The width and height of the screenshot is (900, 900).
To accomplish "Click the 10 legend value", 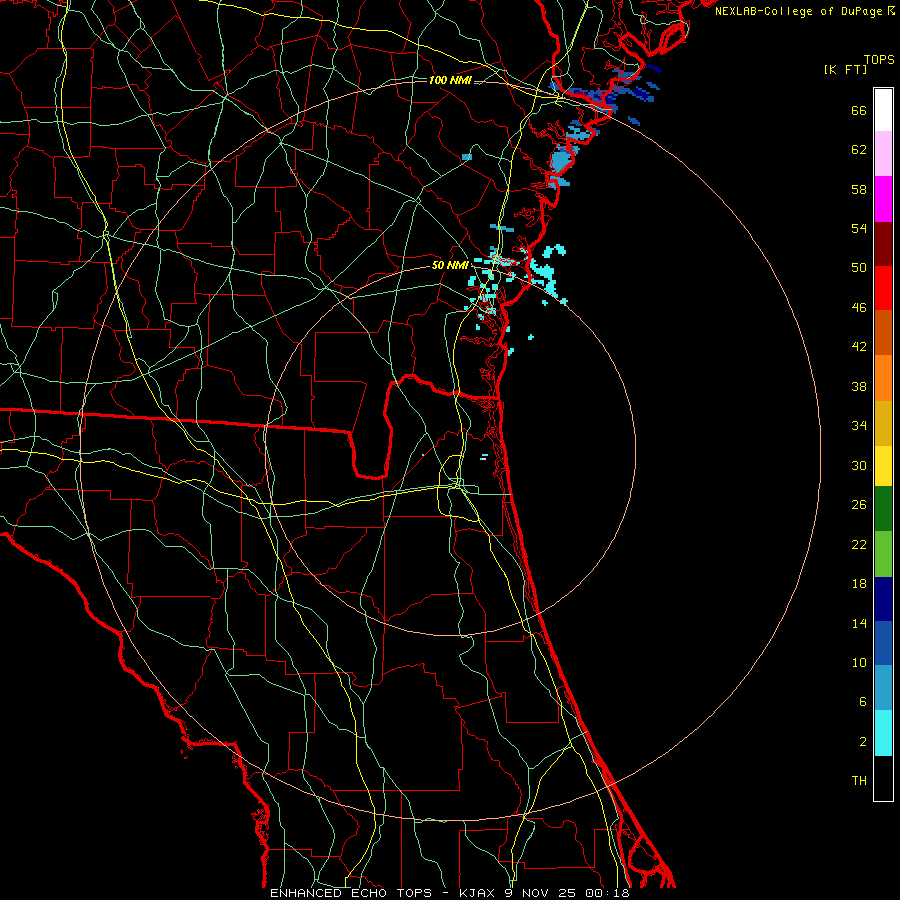I will 859,662.
